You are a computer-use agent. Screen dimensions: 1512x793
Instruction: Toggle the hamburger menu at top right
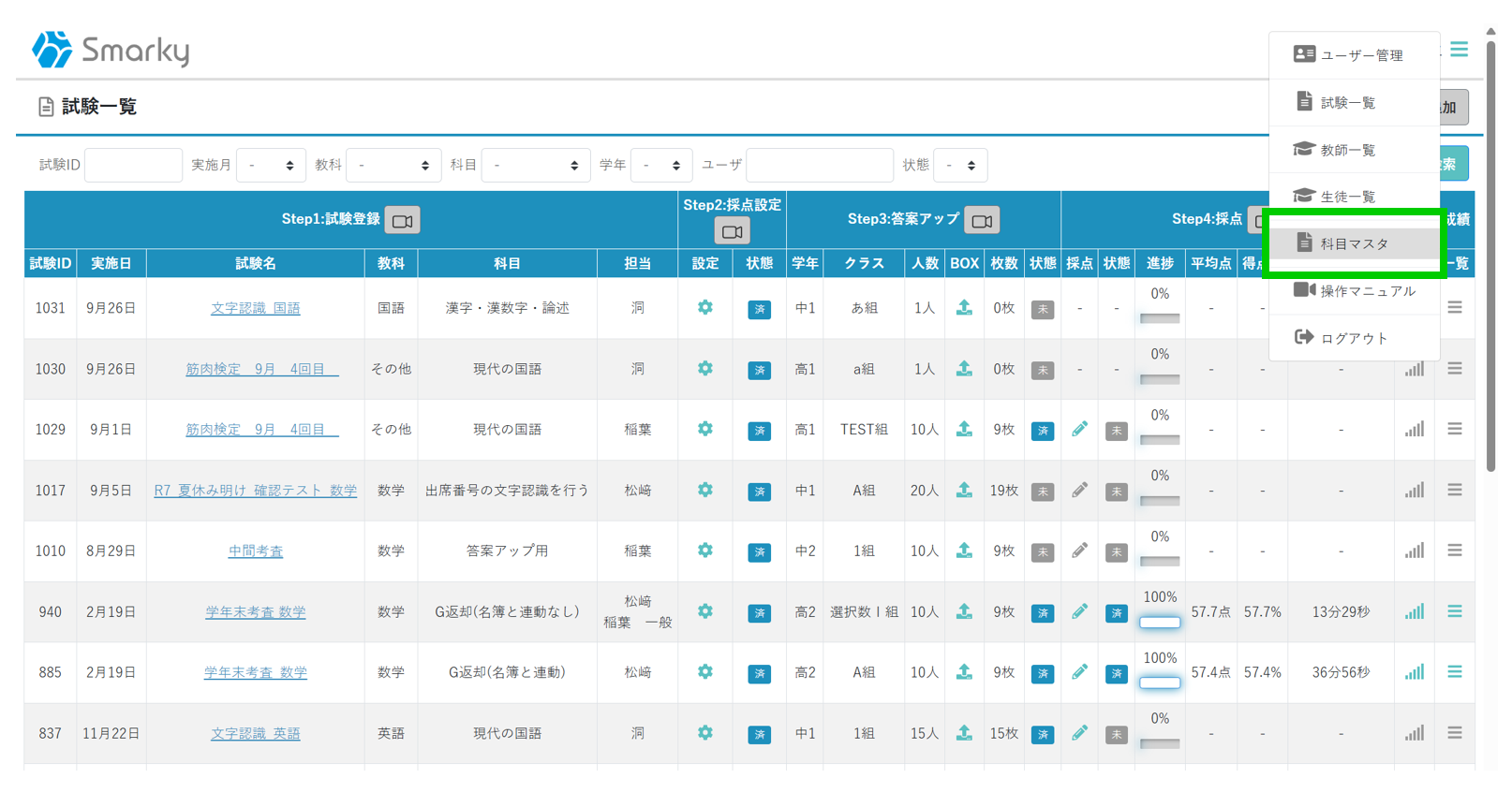[x=1459, y=50]
